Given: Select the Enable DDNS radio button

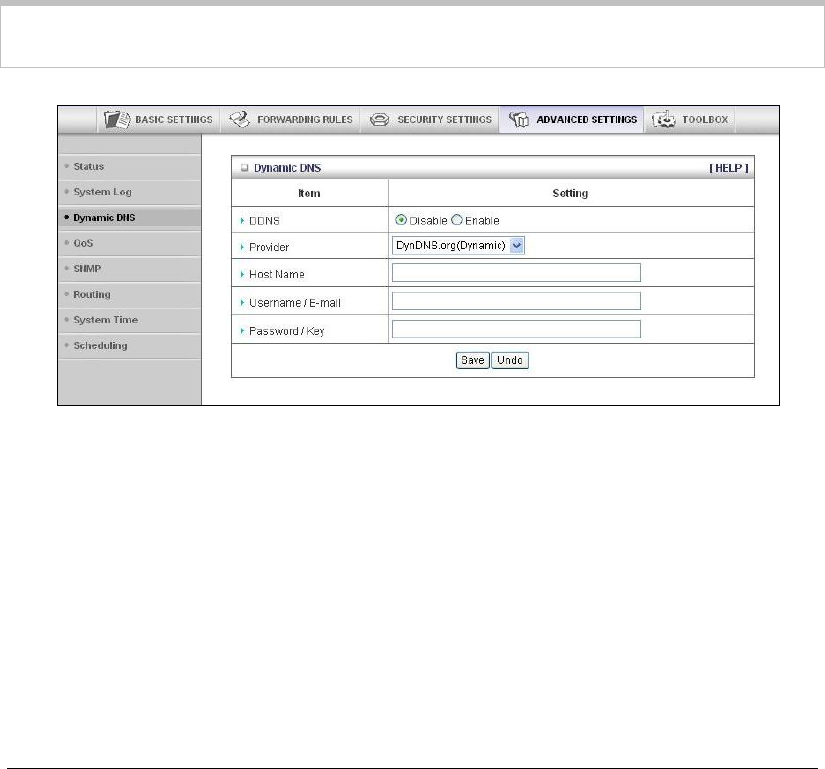Looking at the screenshot, I should click(457, 220).
